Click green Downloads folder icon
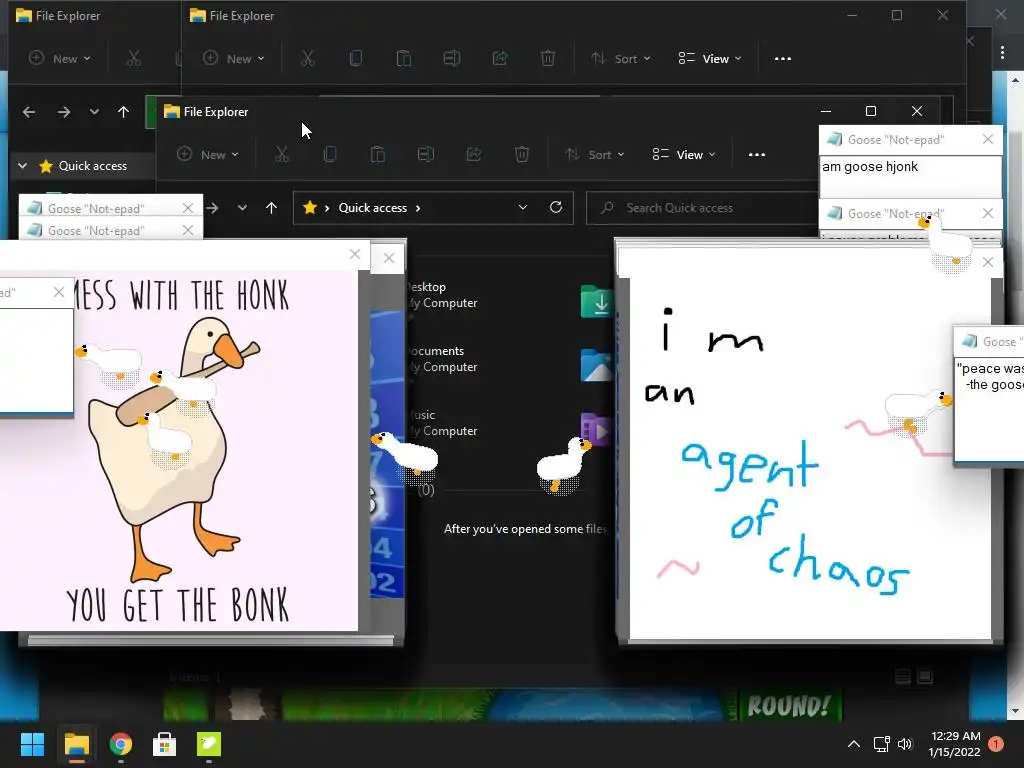Image resolution: width=1024 pixels, height=768 pixels. pos(596,301)
